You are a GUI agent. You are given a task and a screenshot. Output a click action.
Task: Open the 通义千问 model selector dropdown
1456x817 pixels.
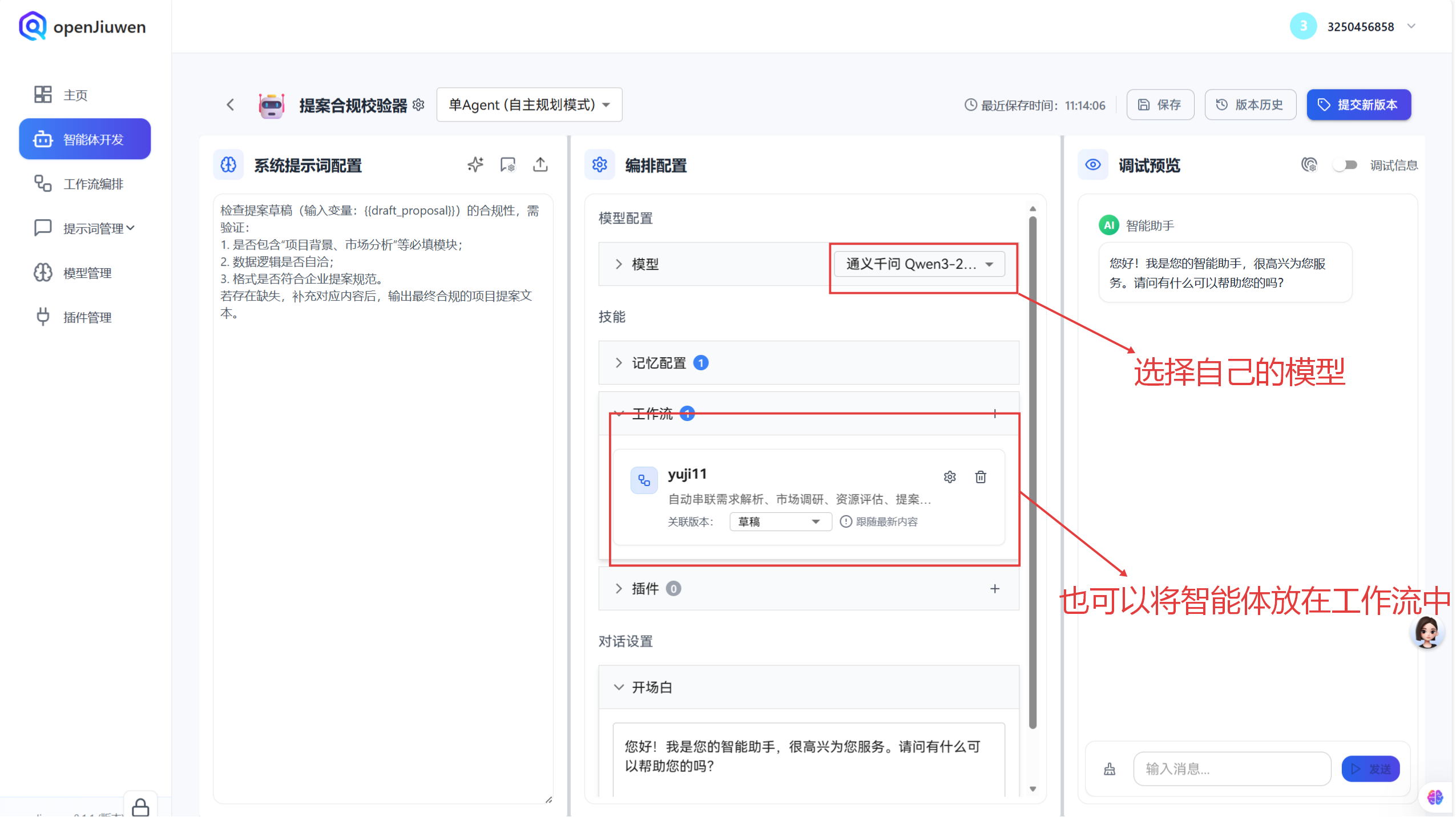click(x=919, y=264)
